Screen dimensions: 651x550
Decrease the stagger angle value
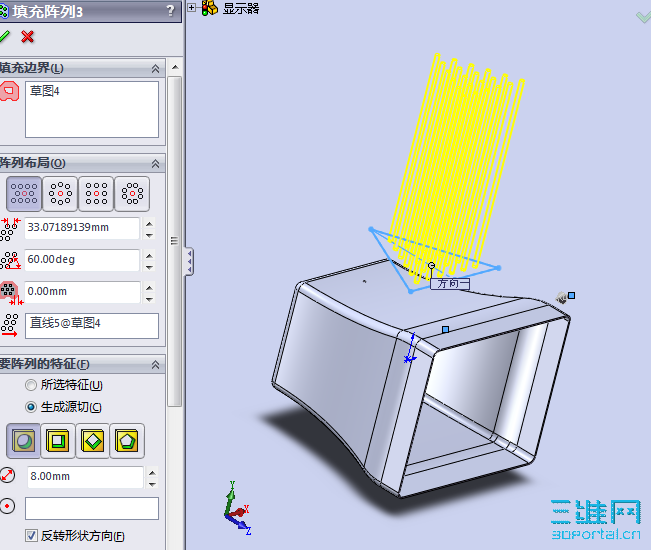click(x=149, y=267)
